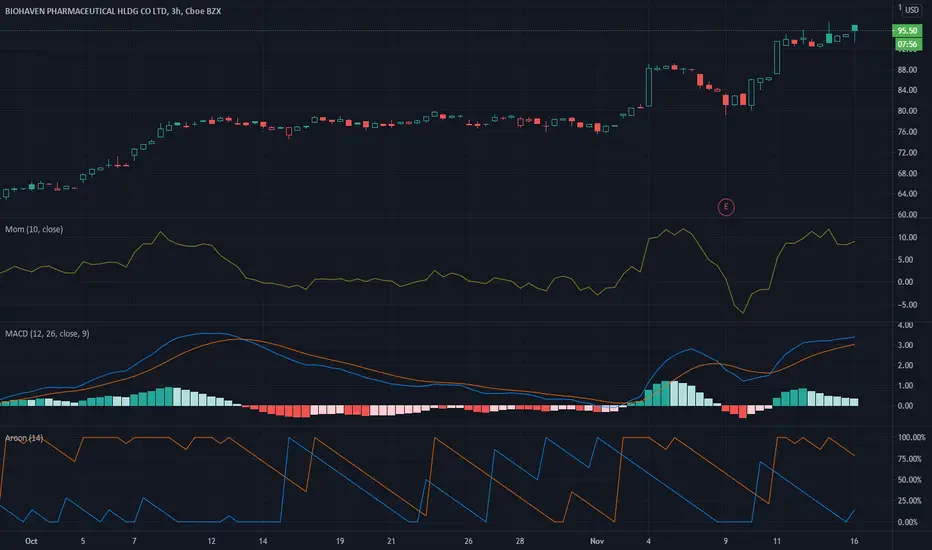Click the 50.00% Aroon scale value
932x550 pixels.
click(x=909, y=480)
